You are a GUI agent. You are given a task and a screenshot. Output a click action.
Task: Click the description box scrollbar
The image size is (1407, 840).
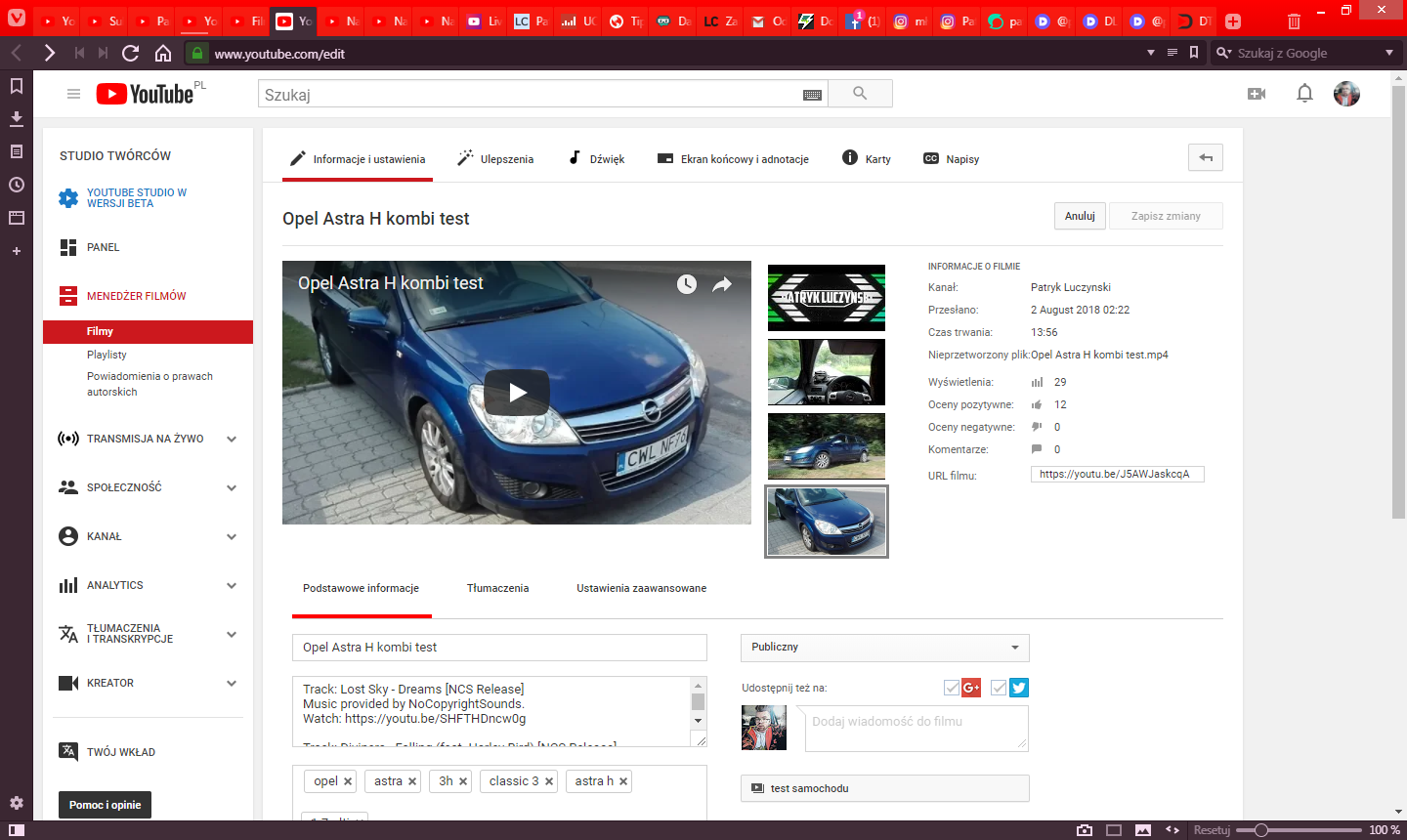[698, 703]
